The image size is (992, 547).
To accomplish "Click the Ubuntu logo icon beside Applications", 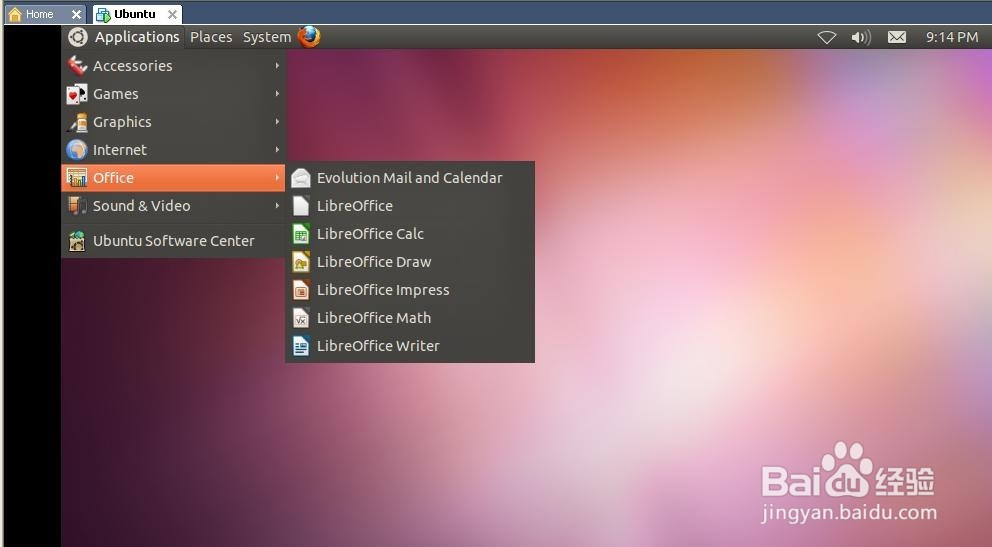I will click(78, 37).
